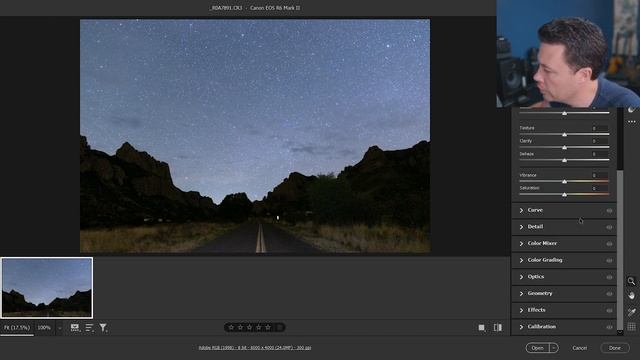The image size is (640, 360).
Task: Click the Dehaze slider handle
Action: click(x=564, y=160)
